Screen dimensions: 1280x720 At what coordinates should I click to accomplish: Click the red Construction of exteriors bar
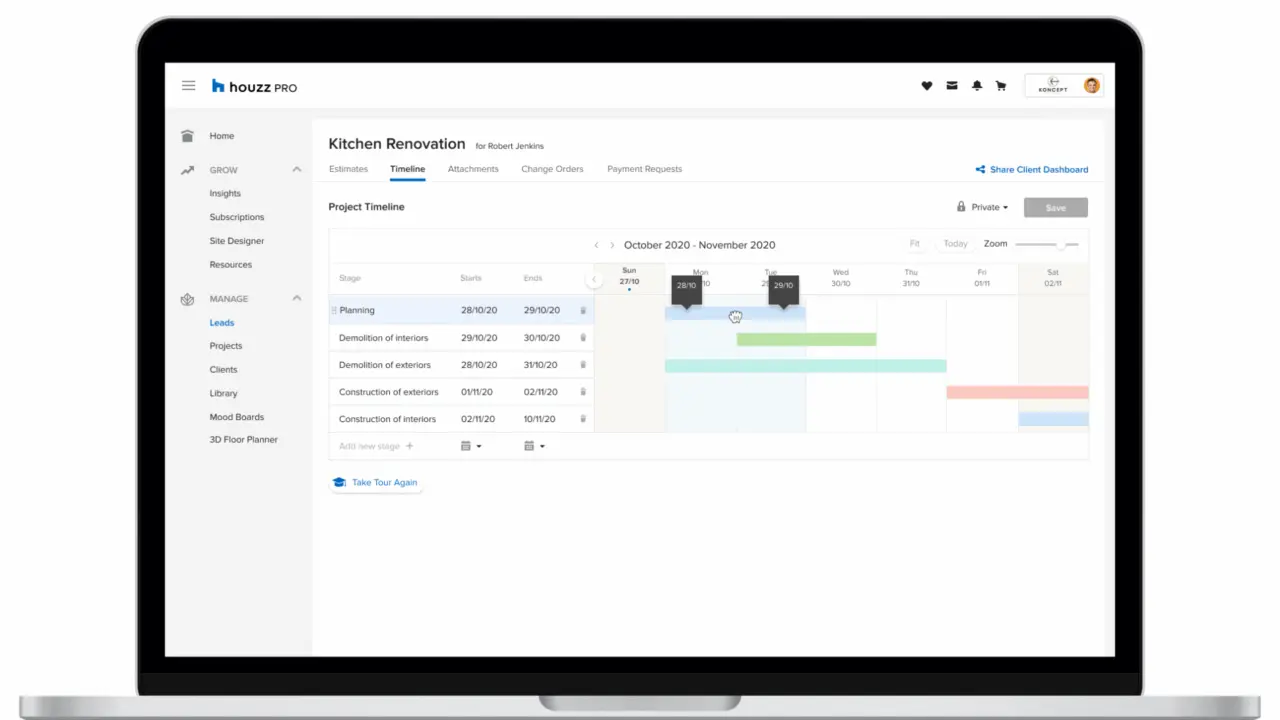[x=1017, y=393]
